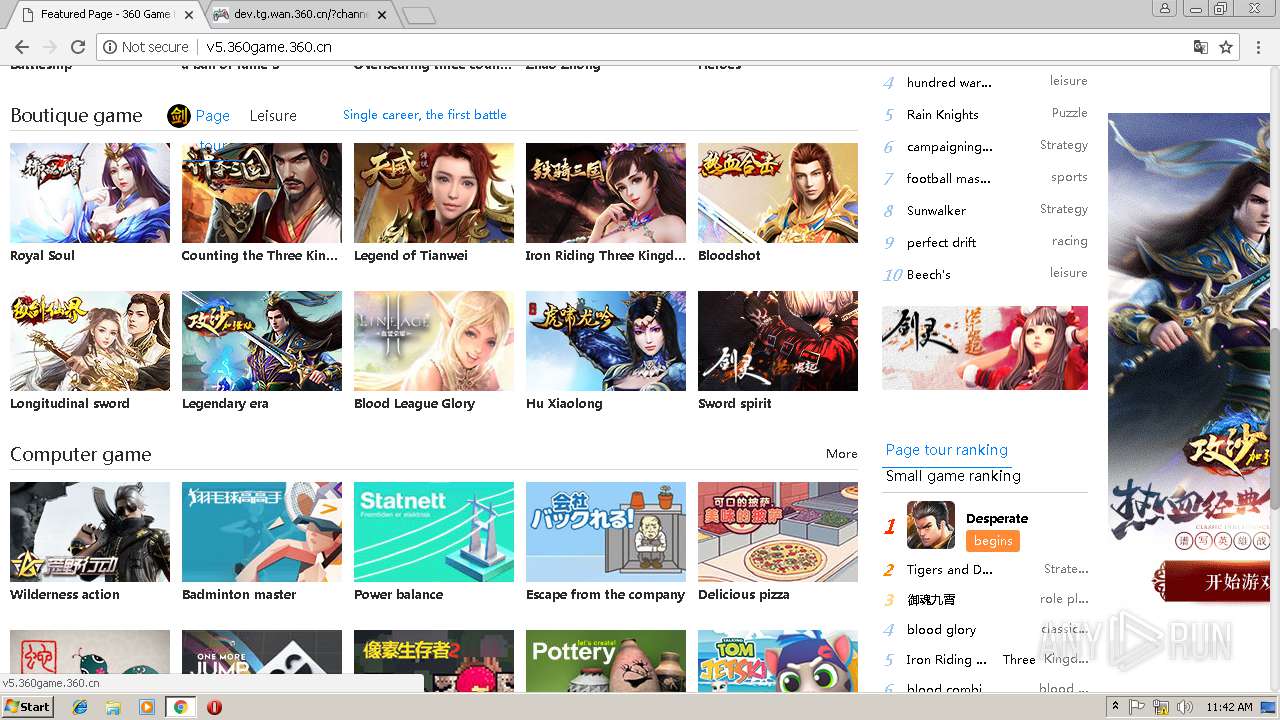Click 'Single career, the first battle' link
The height and width of the screenshot is (720, 1280).
click(x=424, y=115)
